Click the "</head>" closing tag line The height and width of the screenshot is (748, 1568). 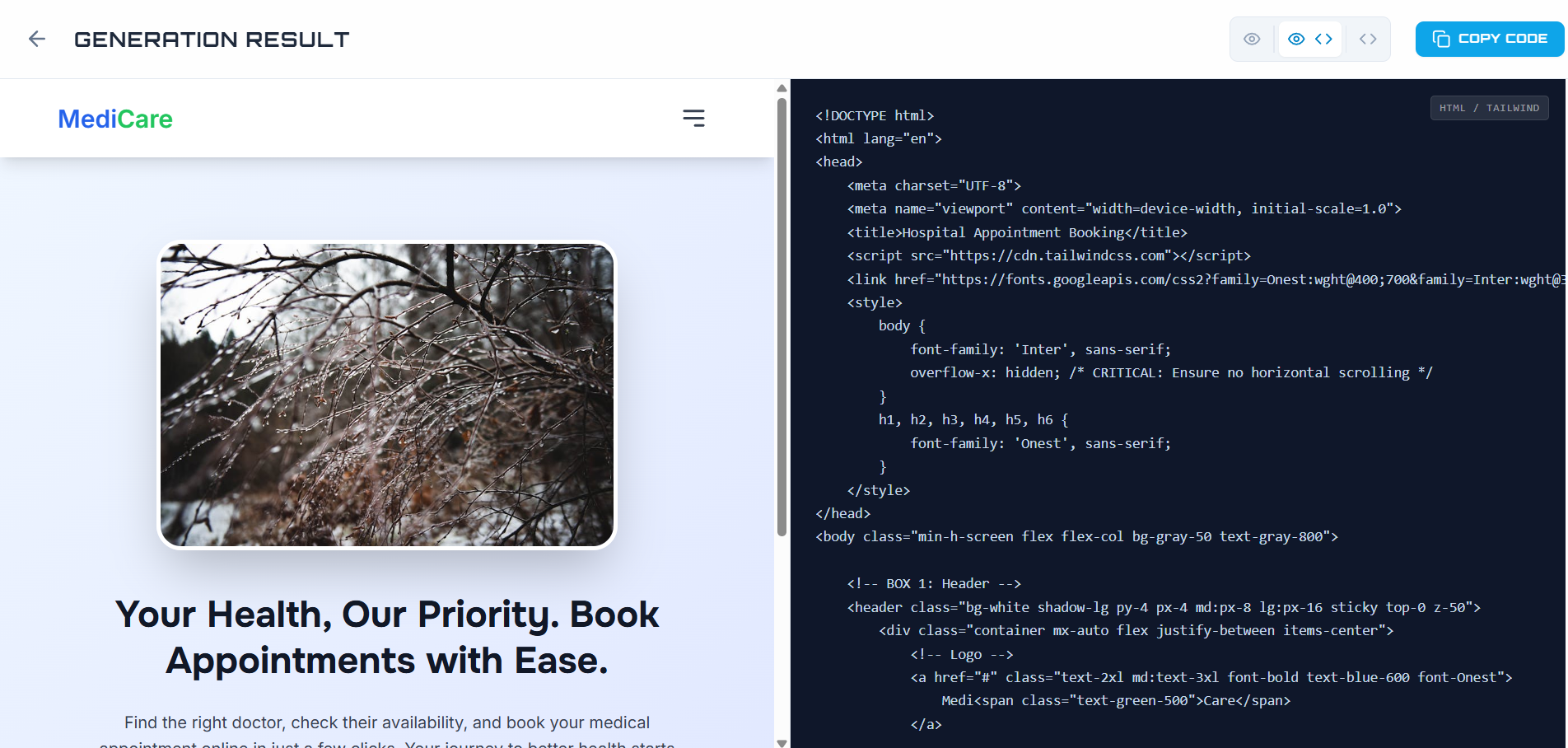843,513
